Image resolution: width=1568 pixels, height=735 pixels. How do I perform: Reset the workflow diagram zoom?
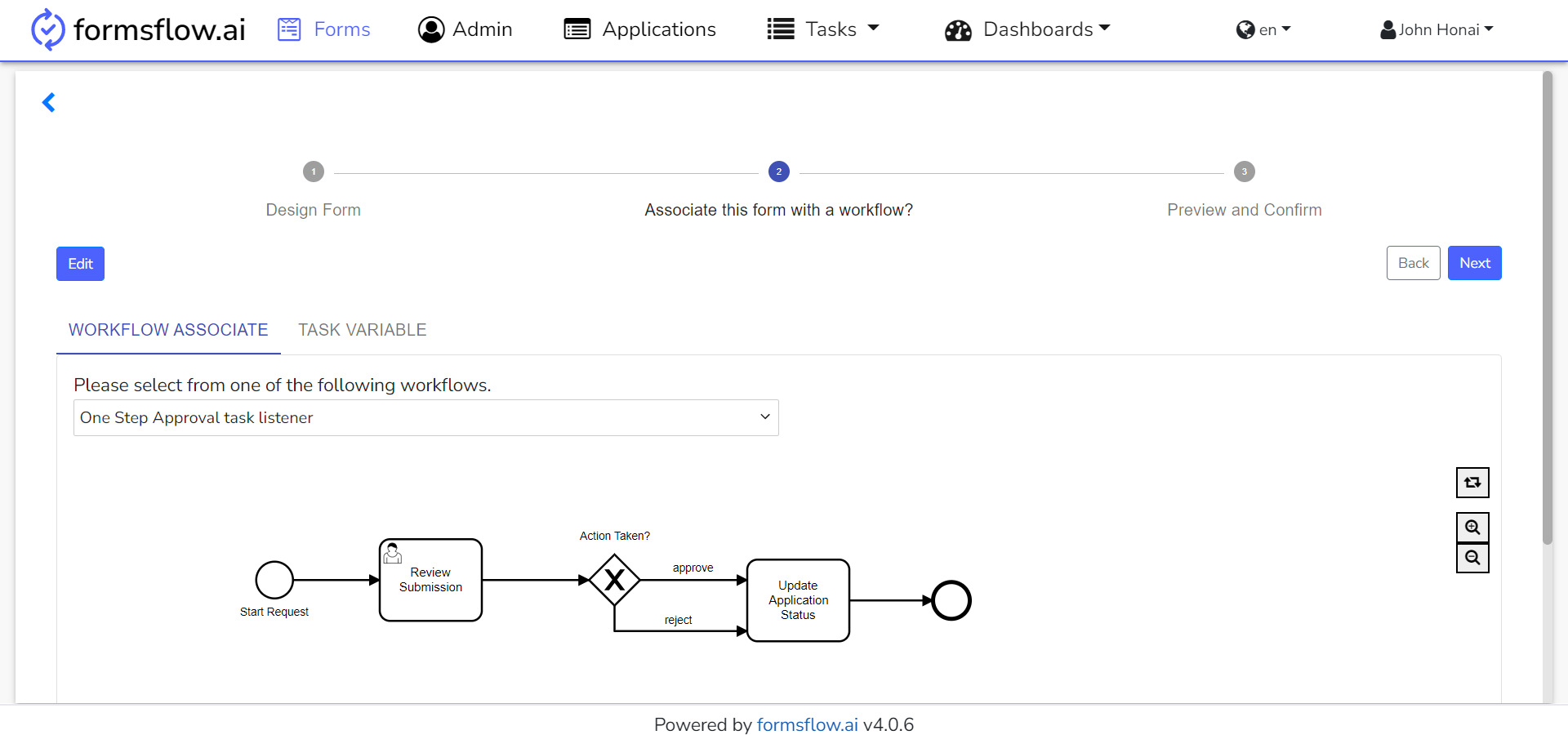tap(1472, 483)
